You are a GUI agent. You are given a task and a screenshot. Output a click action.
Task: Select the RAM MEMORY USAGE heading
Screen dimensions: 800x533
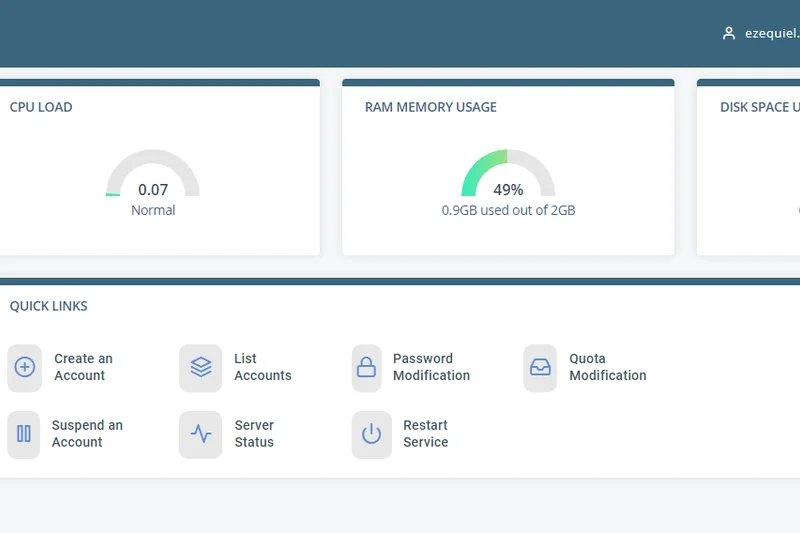coord(431,107)
